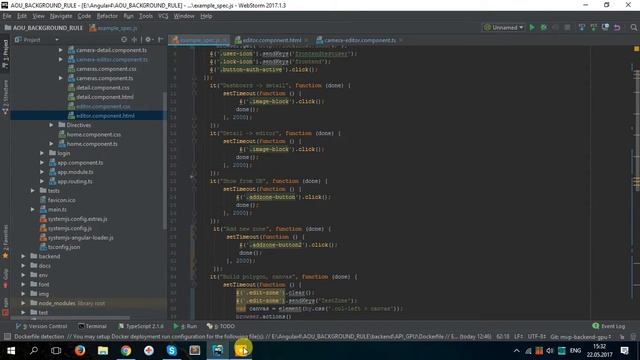Open VCS history icon in toolbar
Screen dimensions: 640x360
coord(605,28)
